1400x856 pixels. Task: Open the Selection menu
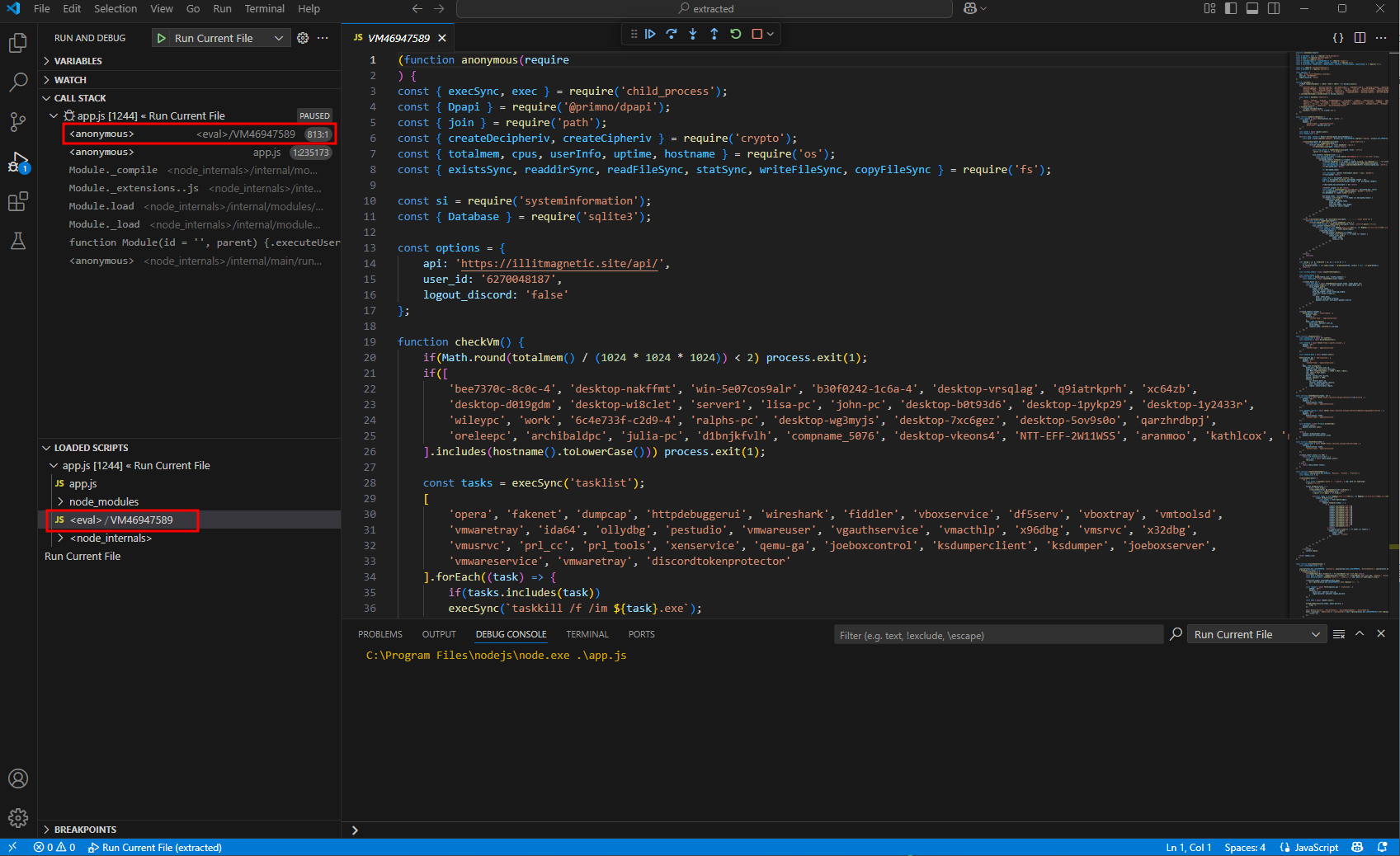coord(115,8)
